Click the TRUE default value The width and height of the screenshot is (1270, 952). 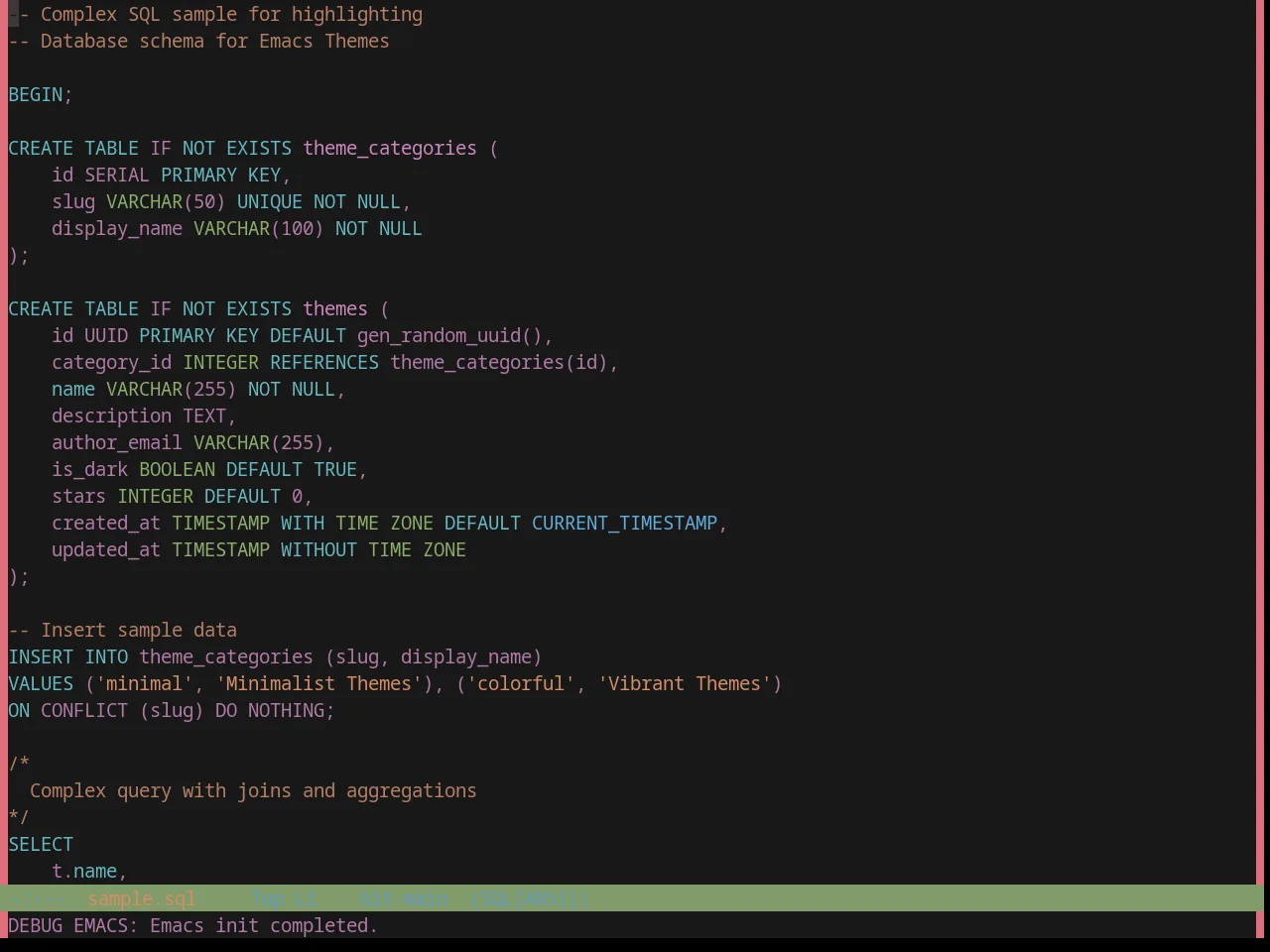(335, 469)
